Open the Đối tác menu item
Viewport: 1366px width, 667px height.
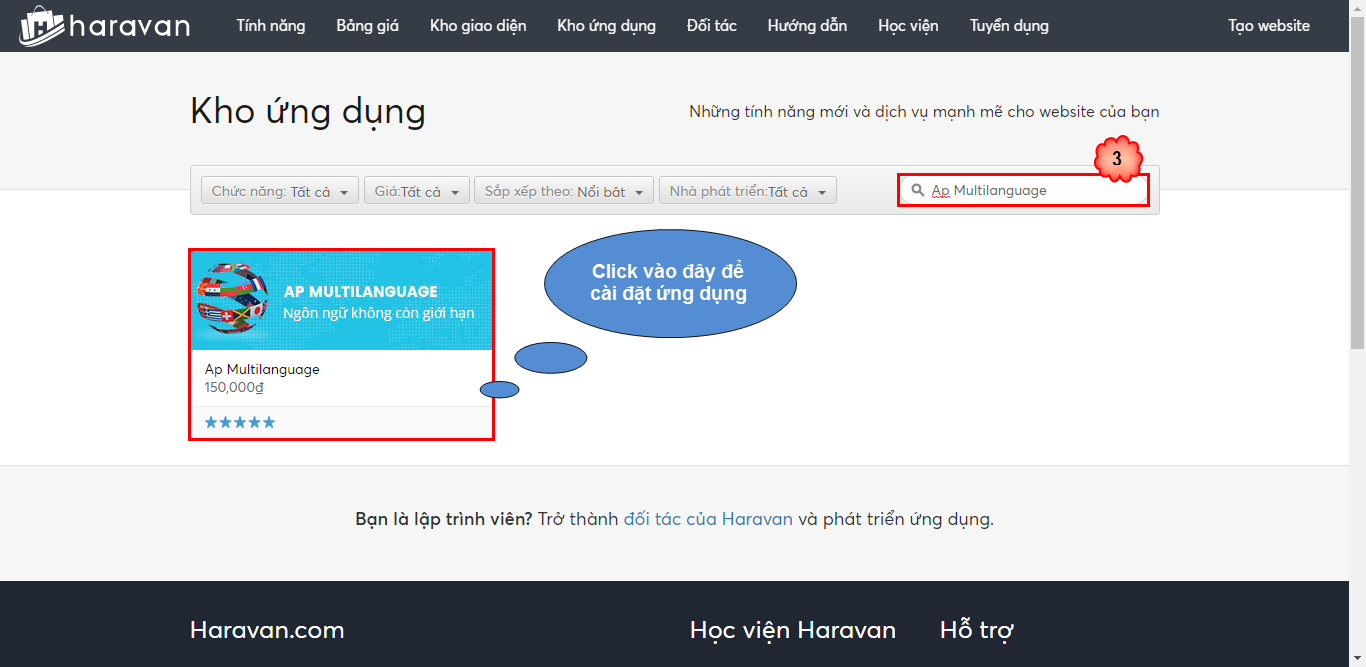[712, 26]
